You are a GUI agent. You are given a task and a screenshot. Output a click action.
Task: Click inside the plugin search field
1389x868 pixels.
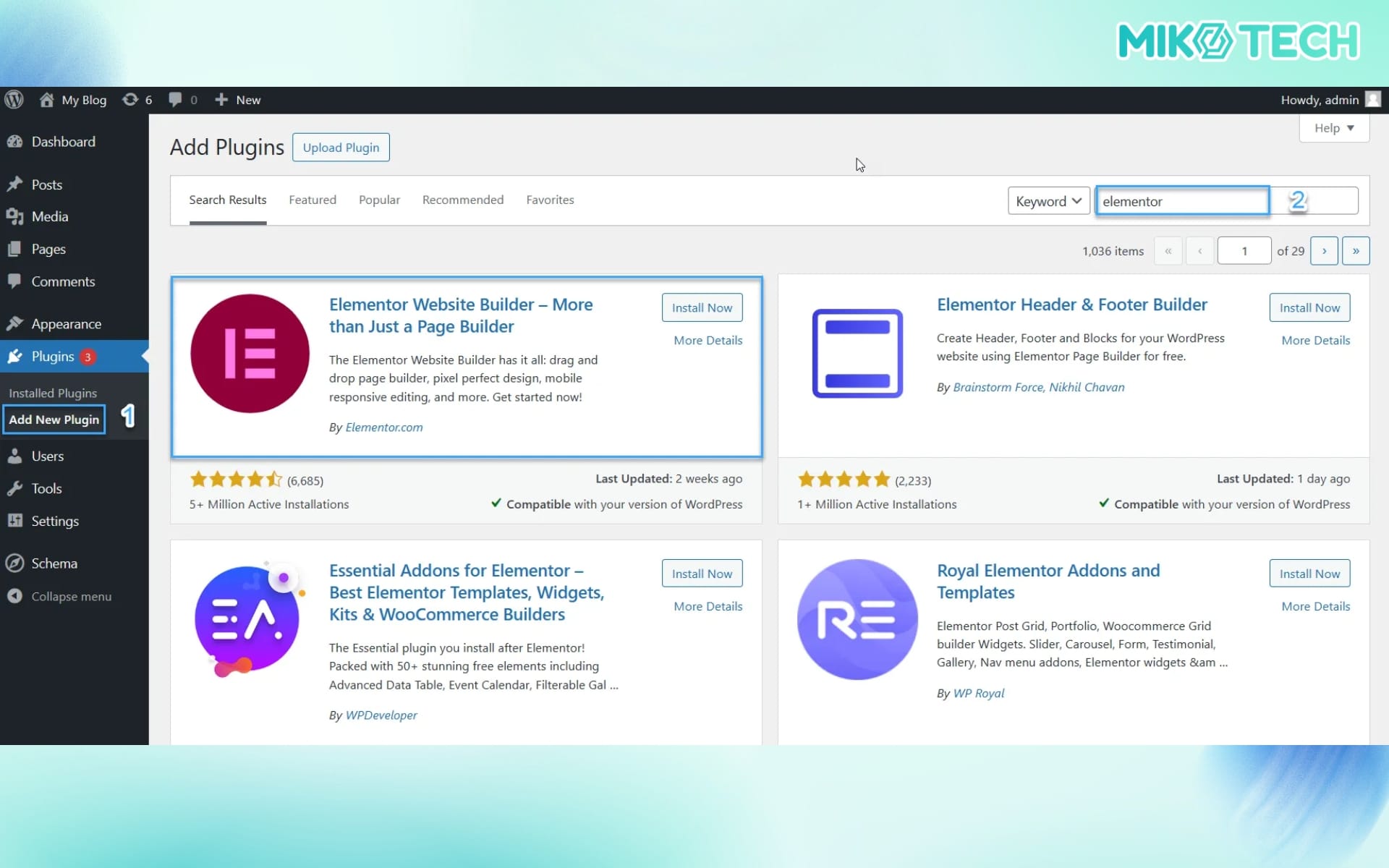click(1183, 201)
